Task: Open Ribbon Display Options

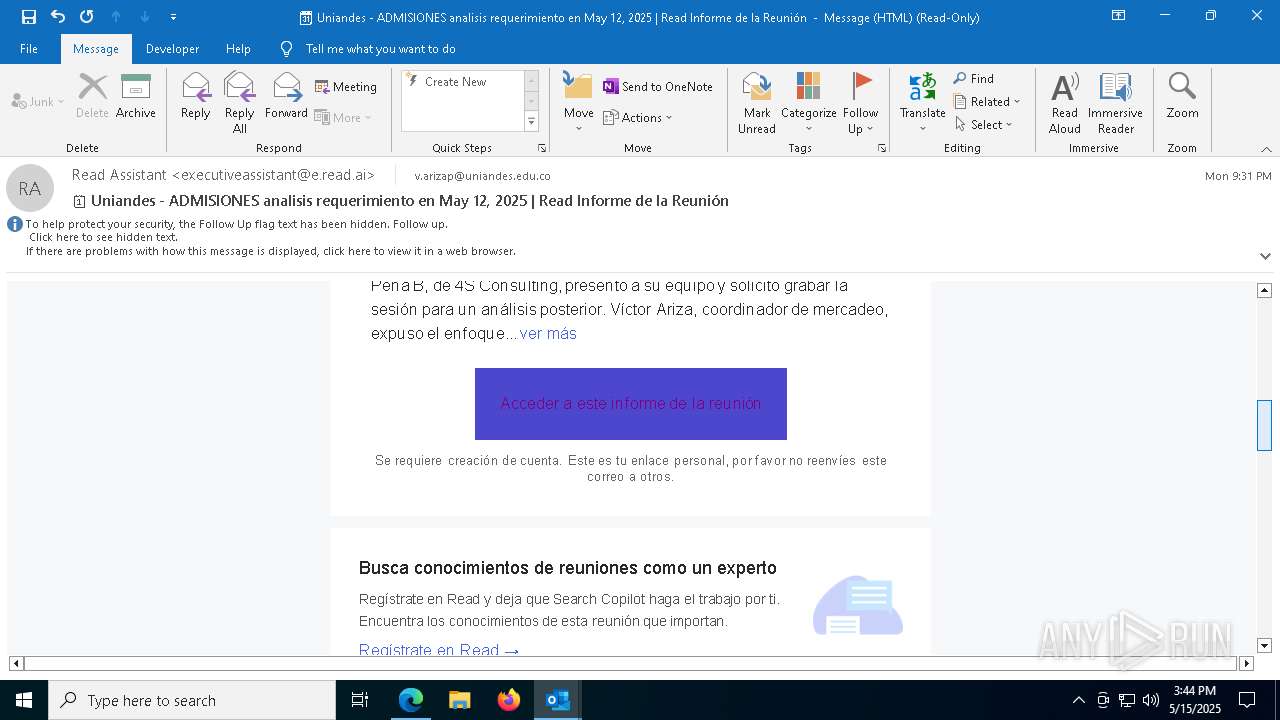Action: (1119, 16)
